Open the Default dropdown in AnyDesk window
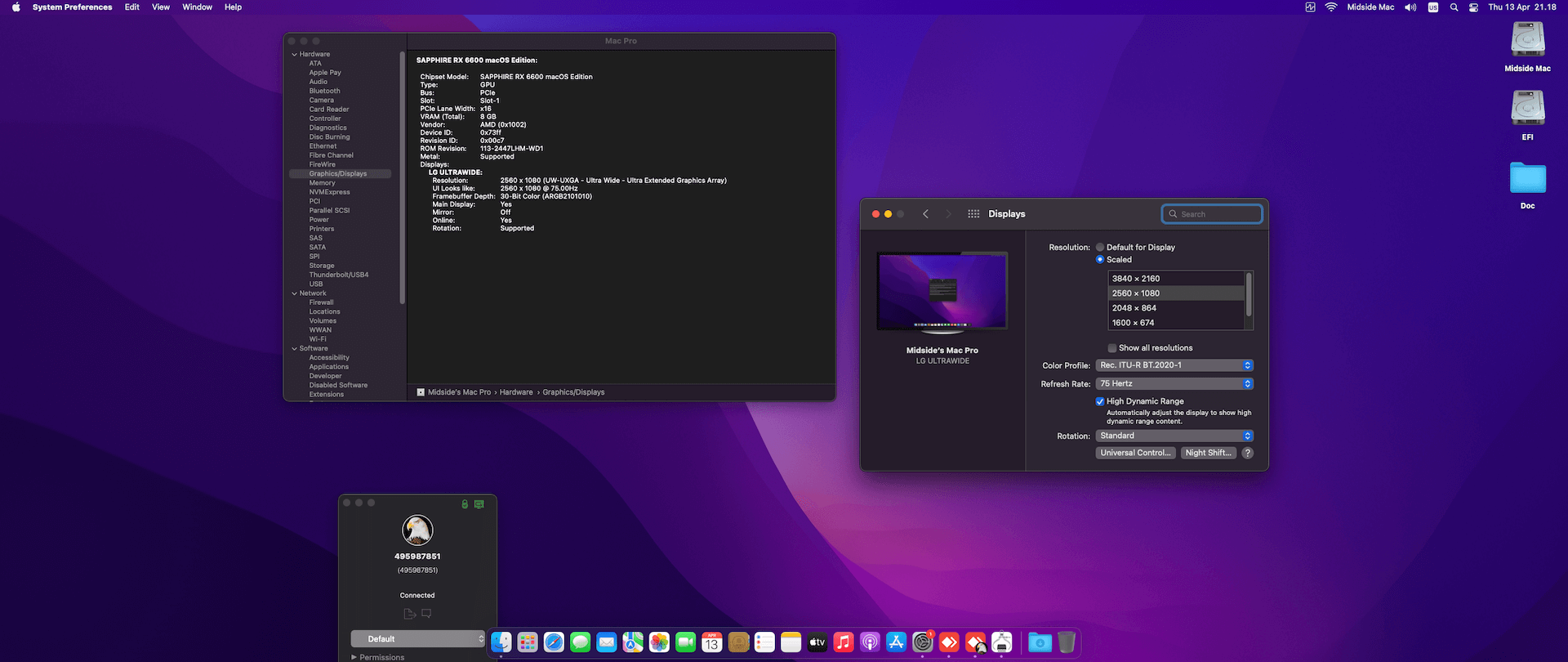The height and width of the screenshot is (662, 1568). pyautogui.click(x=418, y=639)
